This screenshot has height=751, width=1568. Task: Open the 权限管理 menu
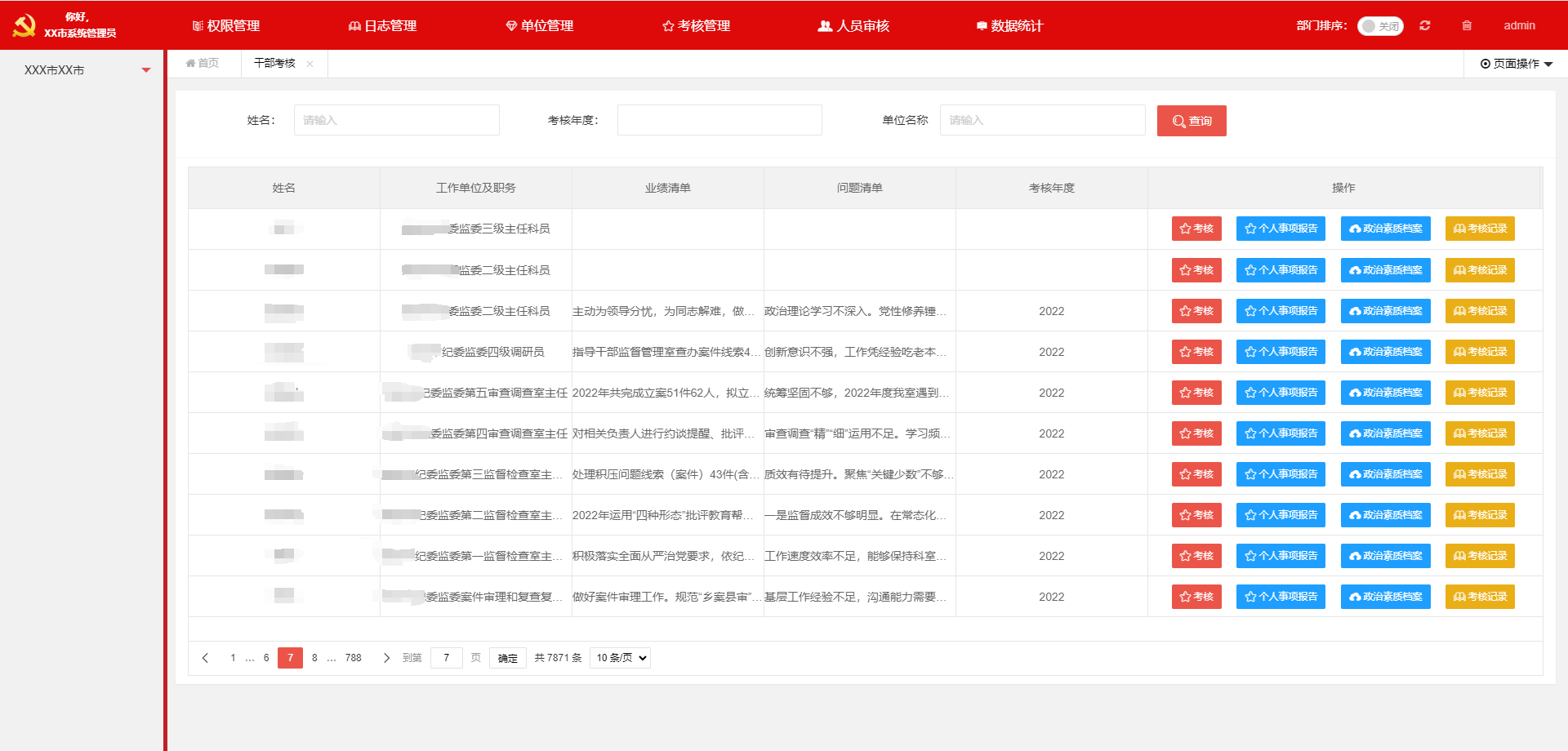pyautogui.click(x=226, y=26)
